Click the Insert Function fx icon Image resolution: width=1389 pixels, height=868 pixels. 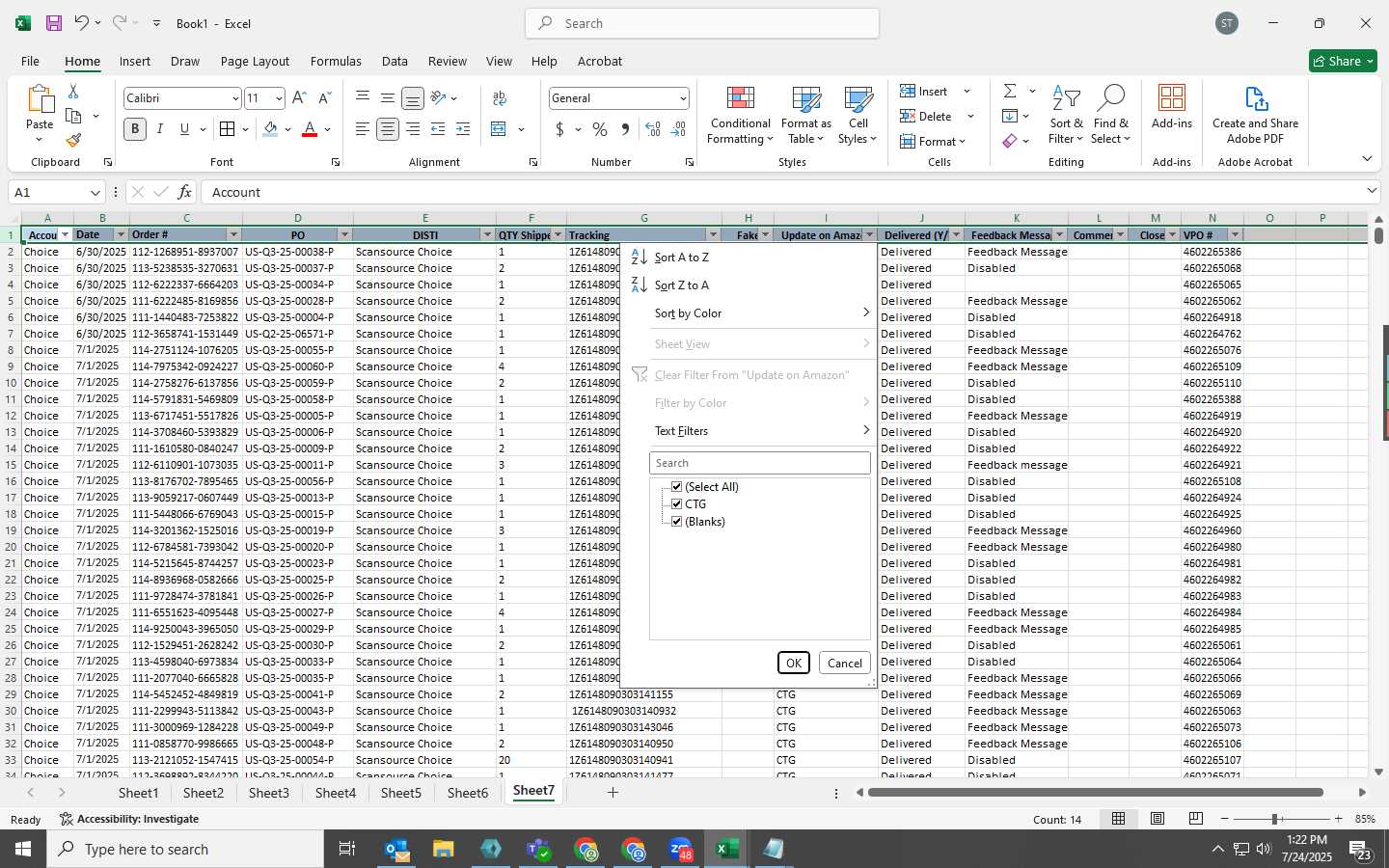184,192
